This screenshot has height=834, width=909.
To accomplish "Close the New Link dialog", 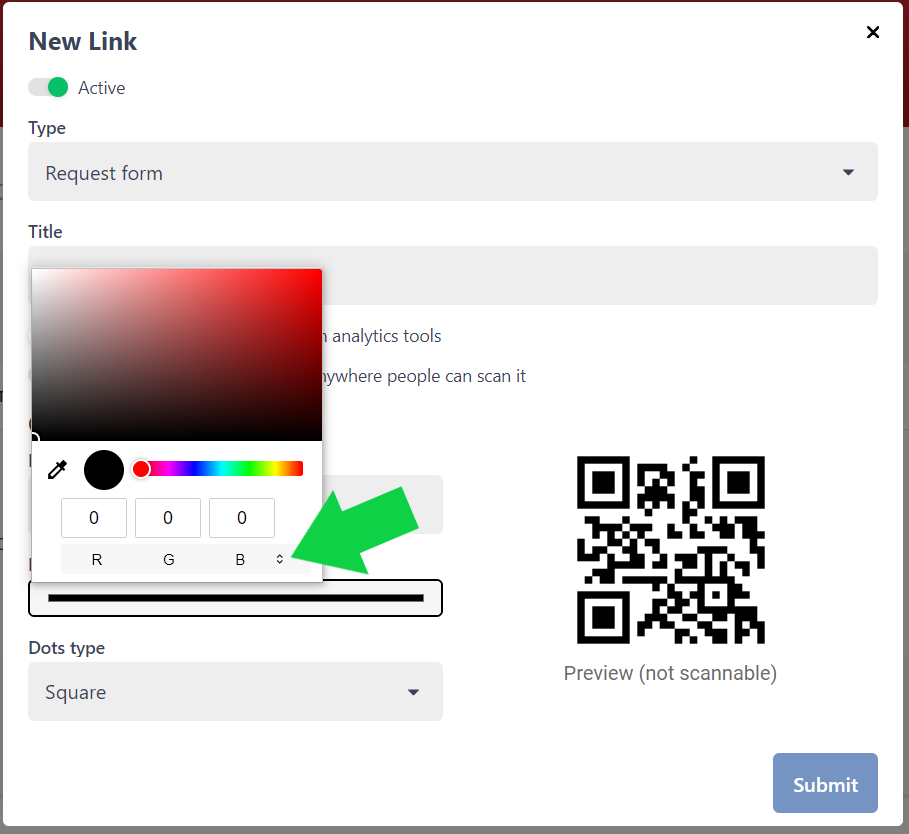I will (872, 32).
